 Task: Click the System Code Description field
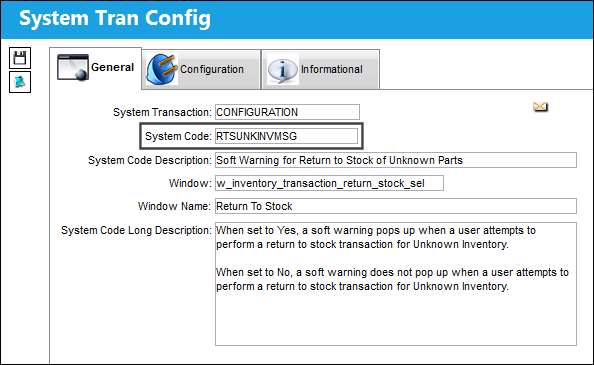click(396, 160)
